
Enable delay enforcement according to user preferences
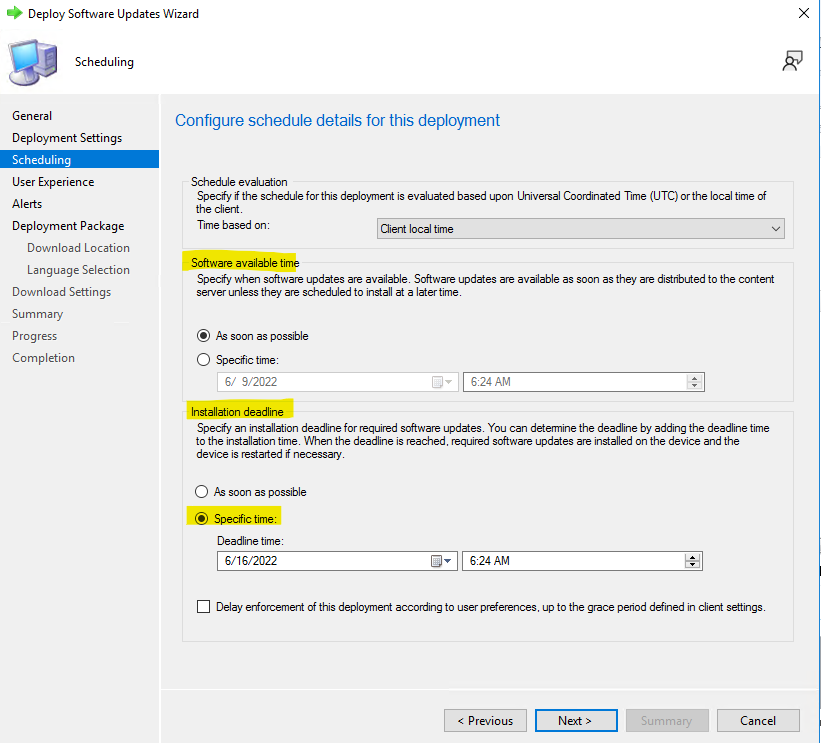(x=204, y=606)
